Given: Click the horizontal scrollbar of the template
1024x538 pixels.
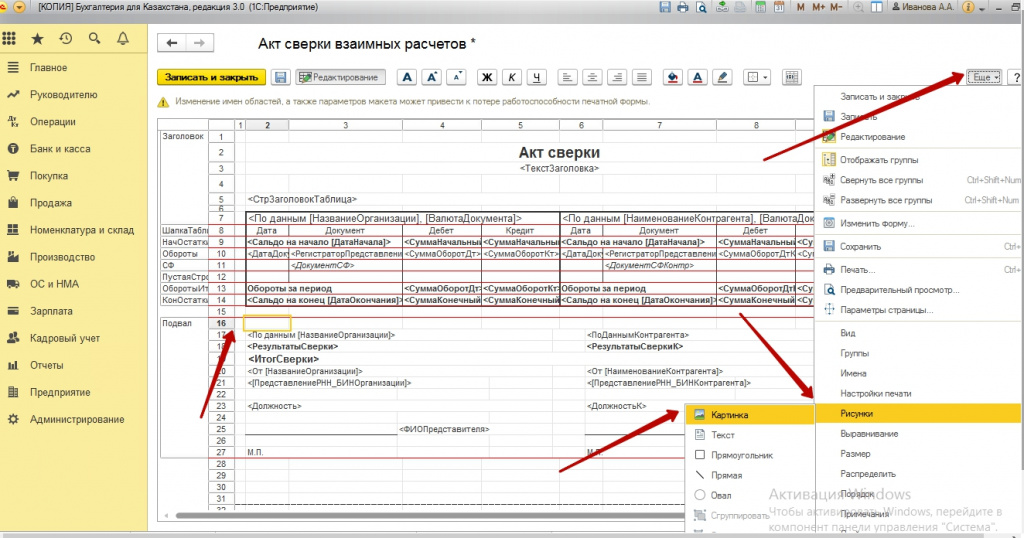Looking at the screenshot, I should 431,516.
